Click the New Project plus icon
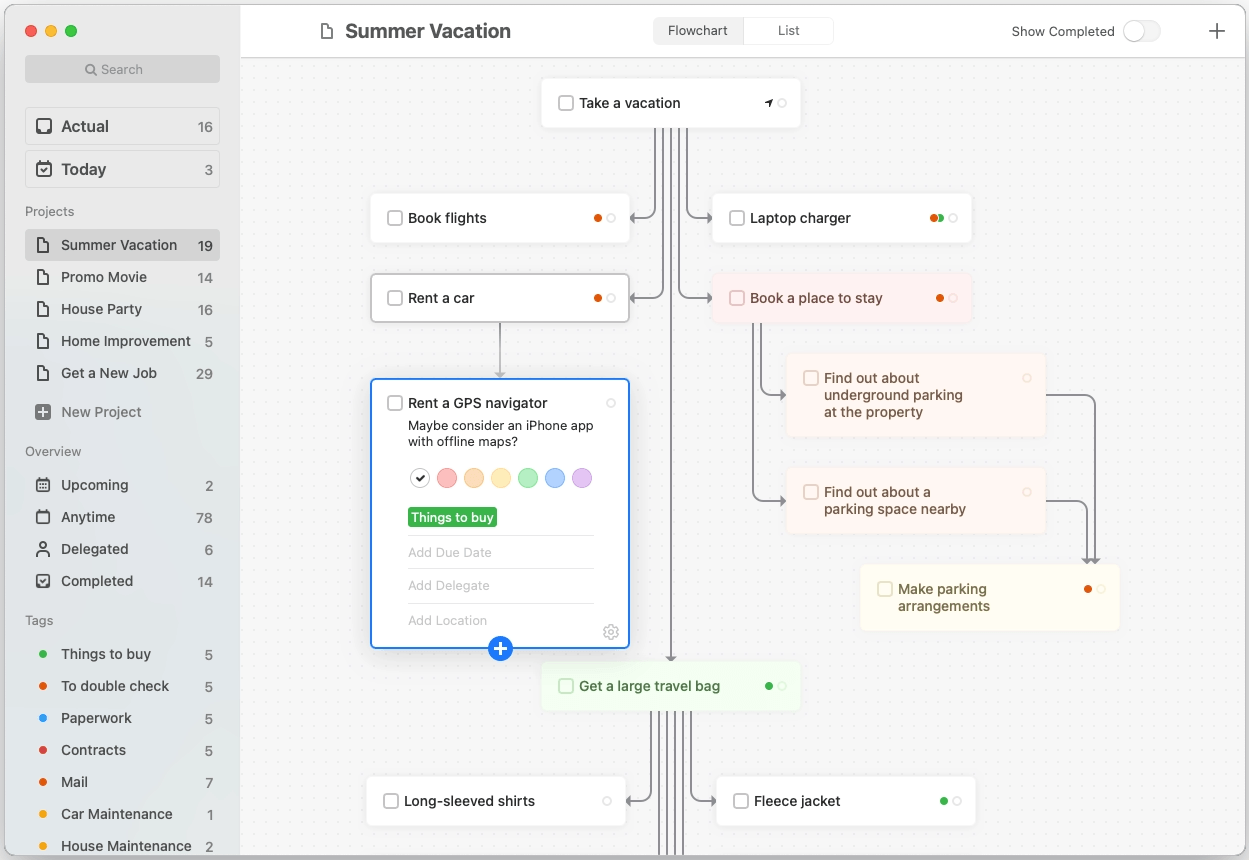The height and width of the screenshot is (860, 1249). click(x=43, y=412)
